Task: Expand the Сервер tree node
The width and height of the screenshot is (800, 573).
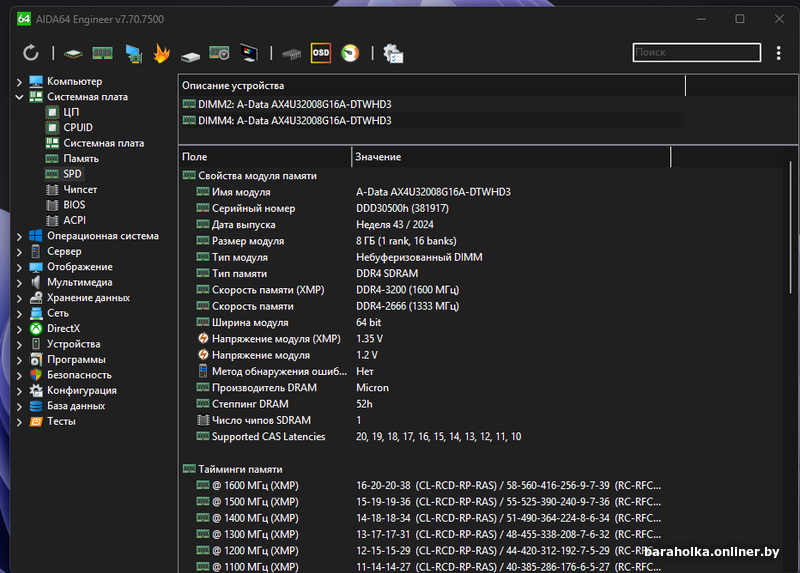Action: pyautogui.click(x=19, y=252)
